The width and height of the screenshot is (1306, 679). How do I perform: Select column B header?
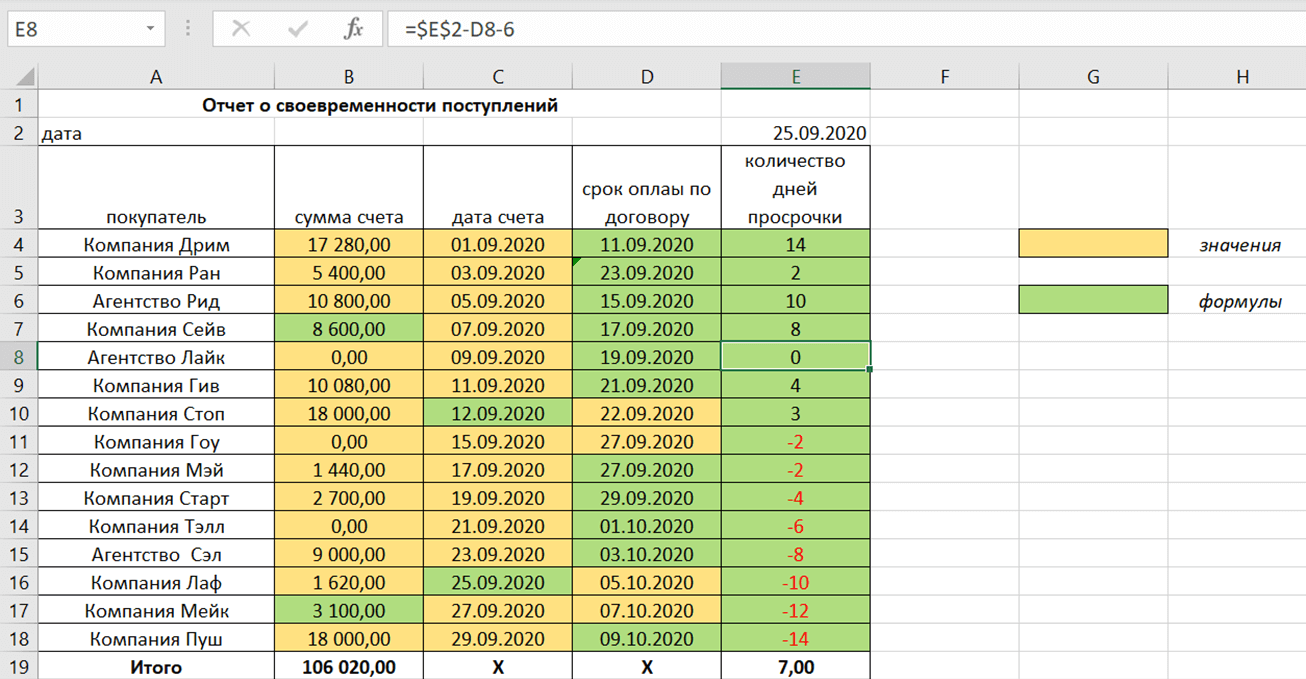click(348, 77)
